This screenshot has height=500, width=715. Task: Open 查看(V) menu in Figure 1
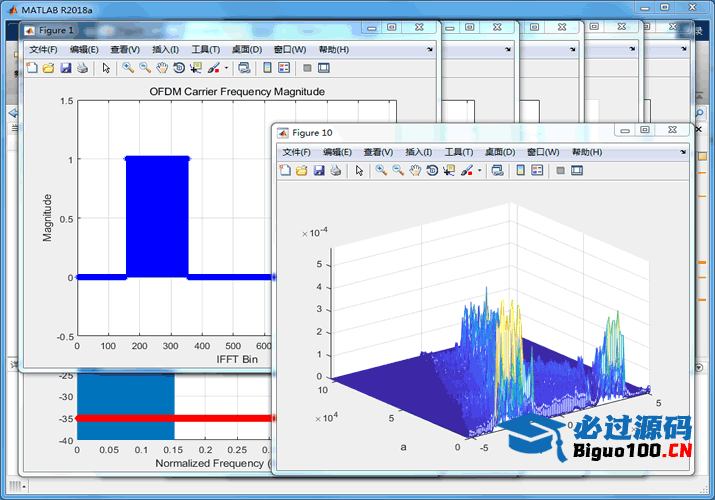click(x=124, y=50)
